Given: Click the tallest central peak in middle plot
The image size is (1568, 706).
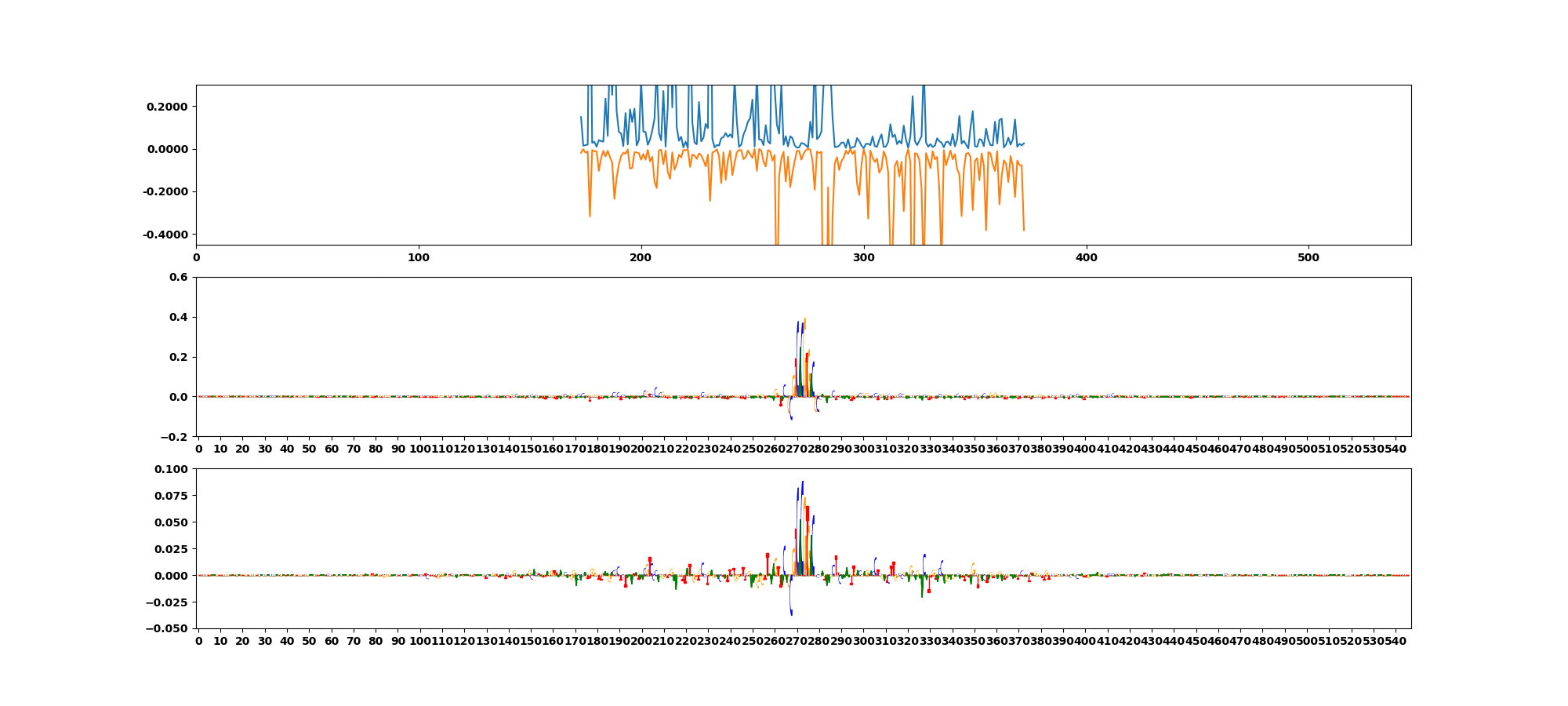Looking at the screenshot, I should click(x=804, y=320).
